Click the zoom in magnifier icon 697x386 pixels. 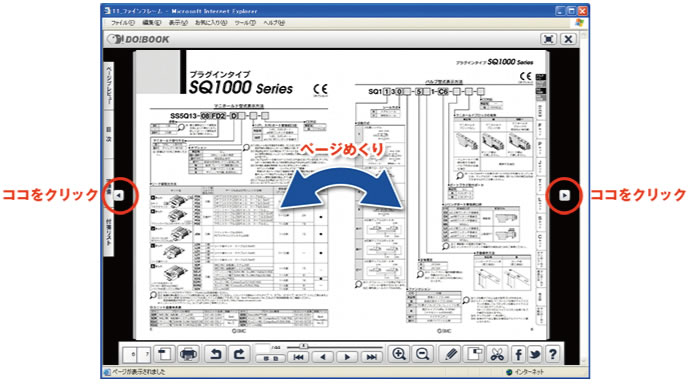pos(399,354)
